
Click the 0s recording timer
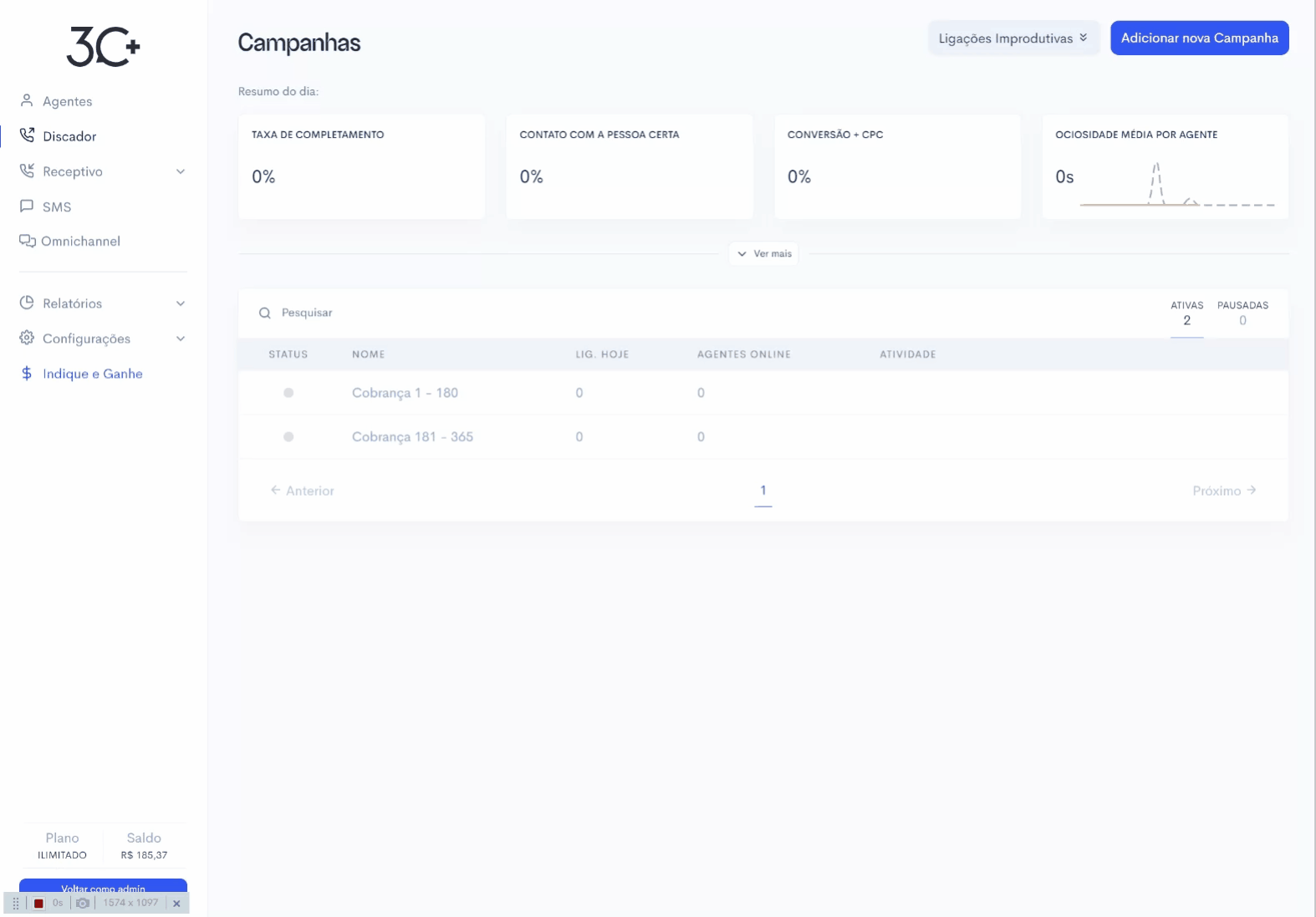click(x=58, y=903)
